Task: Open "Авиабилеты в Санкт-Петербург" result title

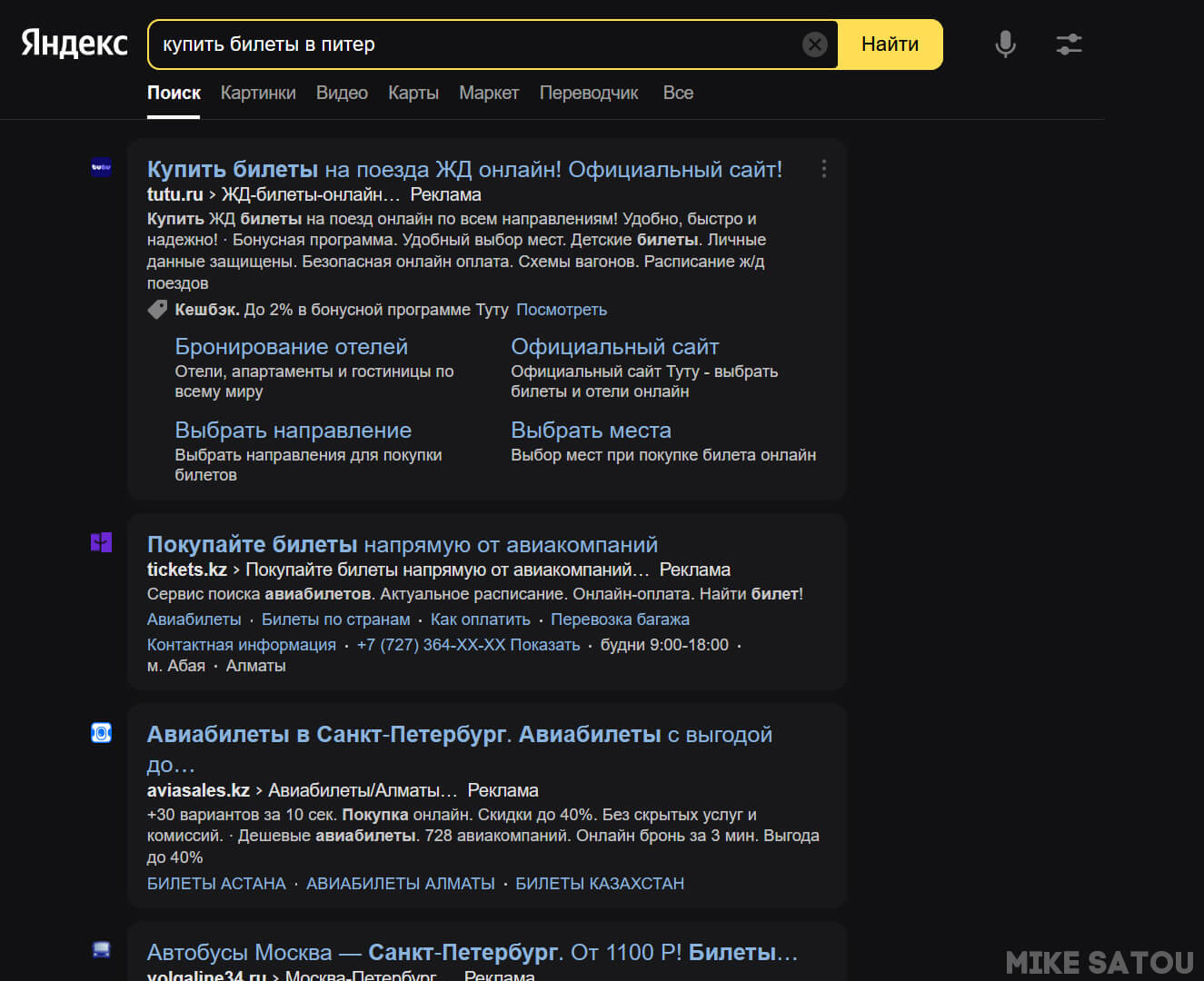Action: (x=460, y=748)
